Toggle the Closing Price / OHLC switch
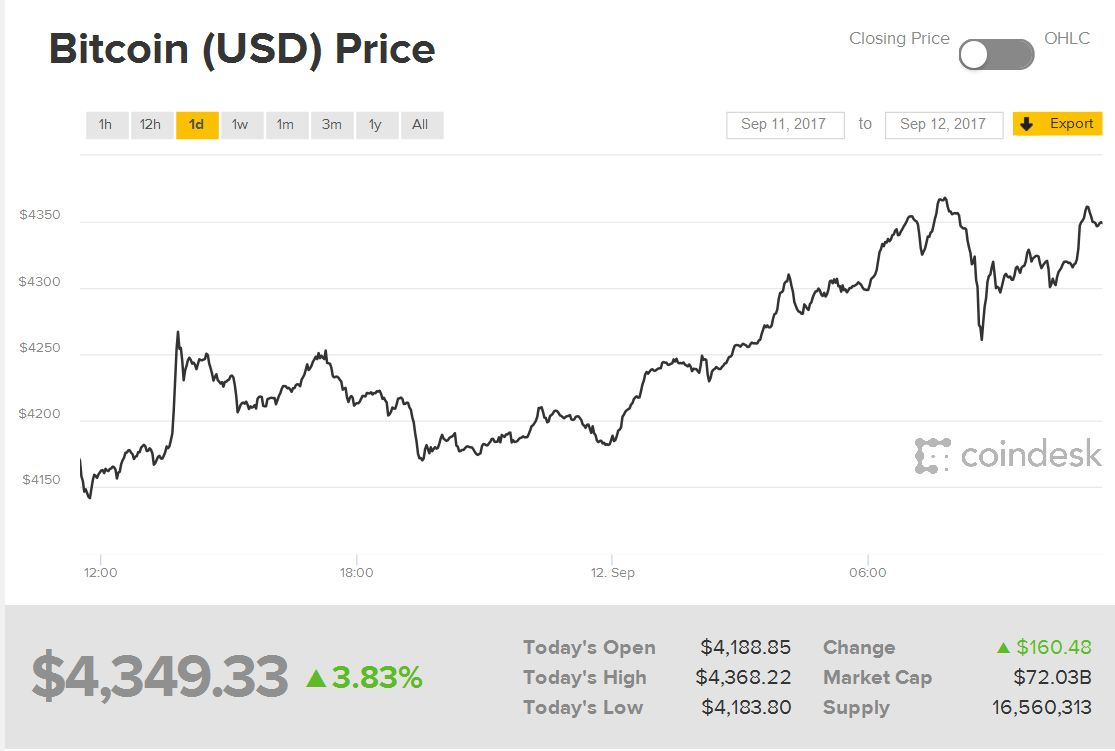 click(x=996, y=54)
